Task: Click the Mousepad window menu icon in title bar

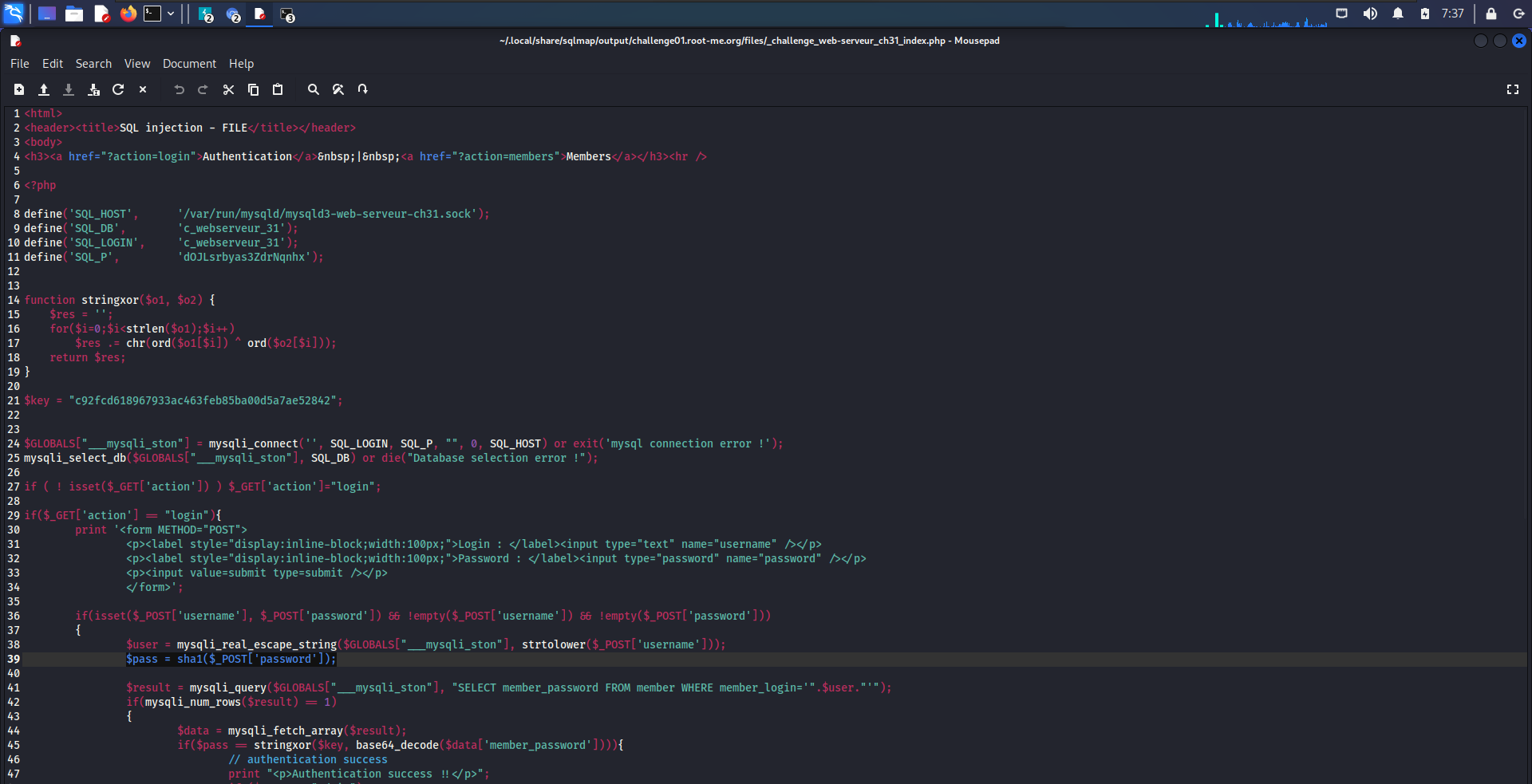Action: 15,41
